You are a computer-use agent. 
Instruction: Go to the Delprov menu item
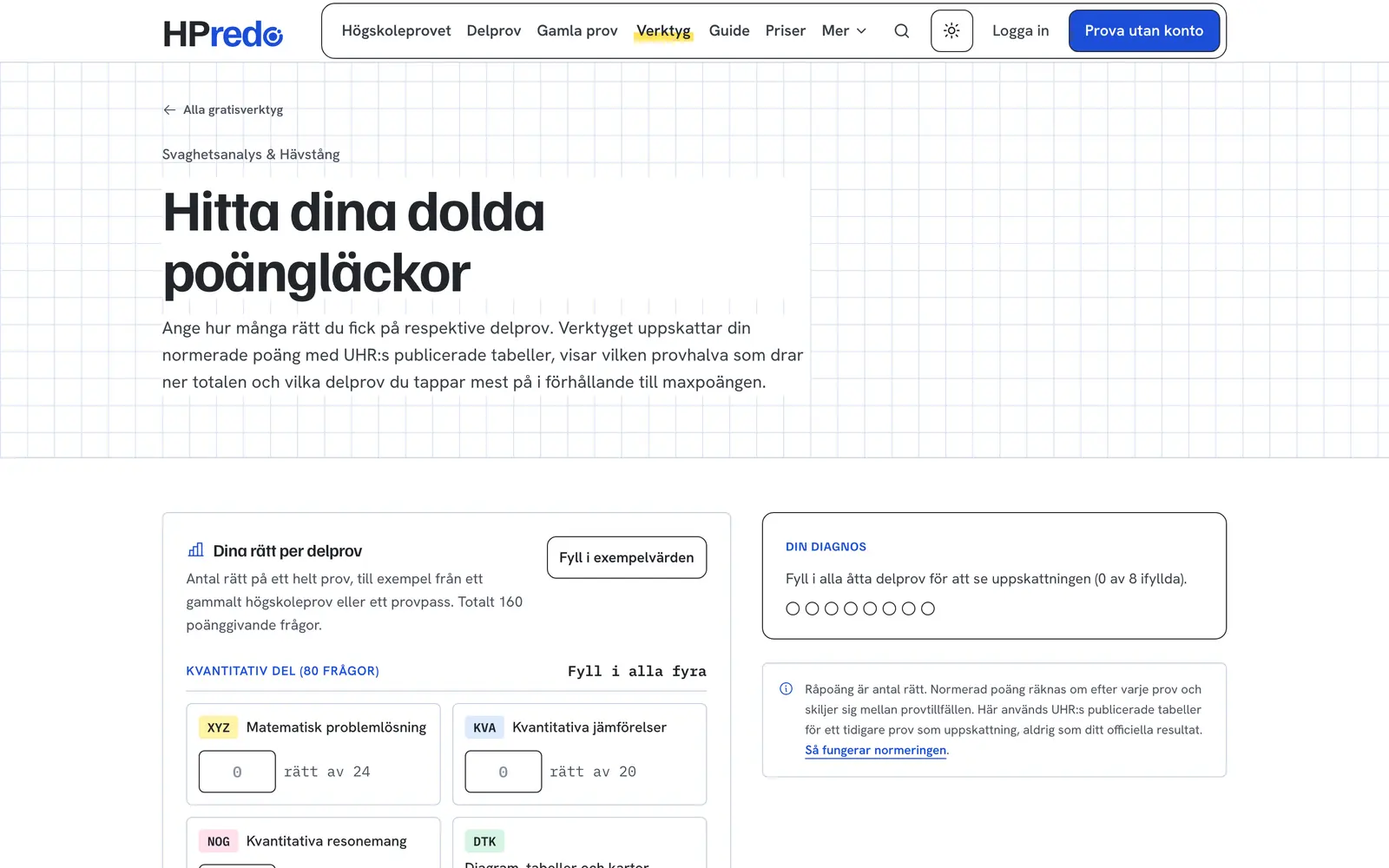click(x=494, y=31)
